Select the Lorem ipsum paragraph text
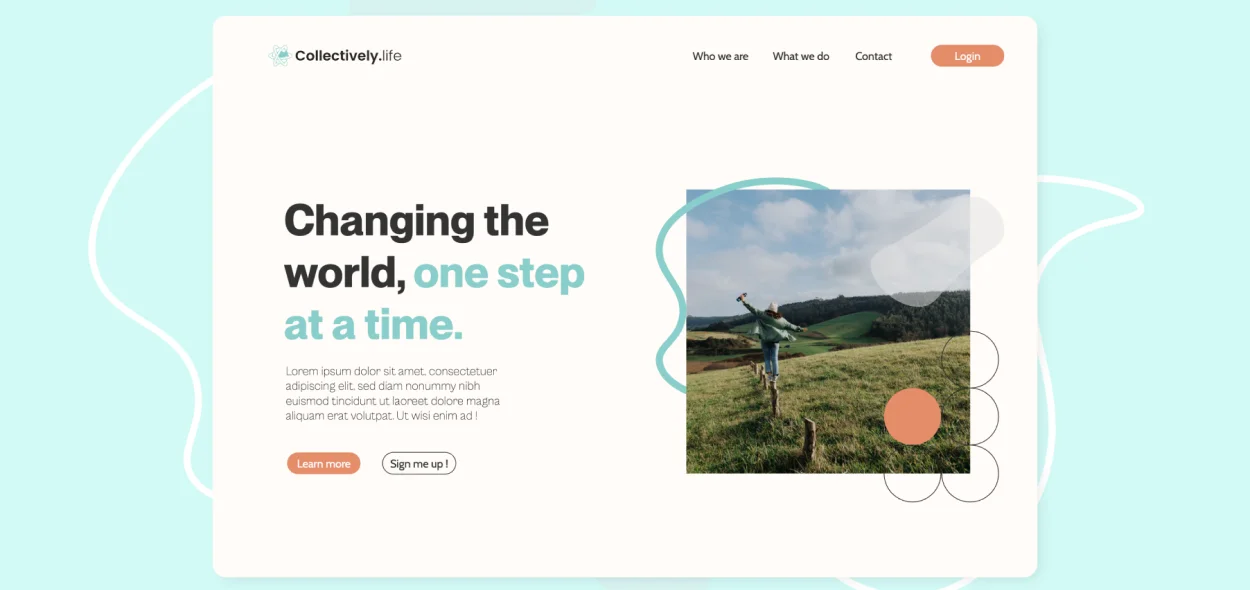The height and width of the screenshot is (590, 1250). [392, 393]
